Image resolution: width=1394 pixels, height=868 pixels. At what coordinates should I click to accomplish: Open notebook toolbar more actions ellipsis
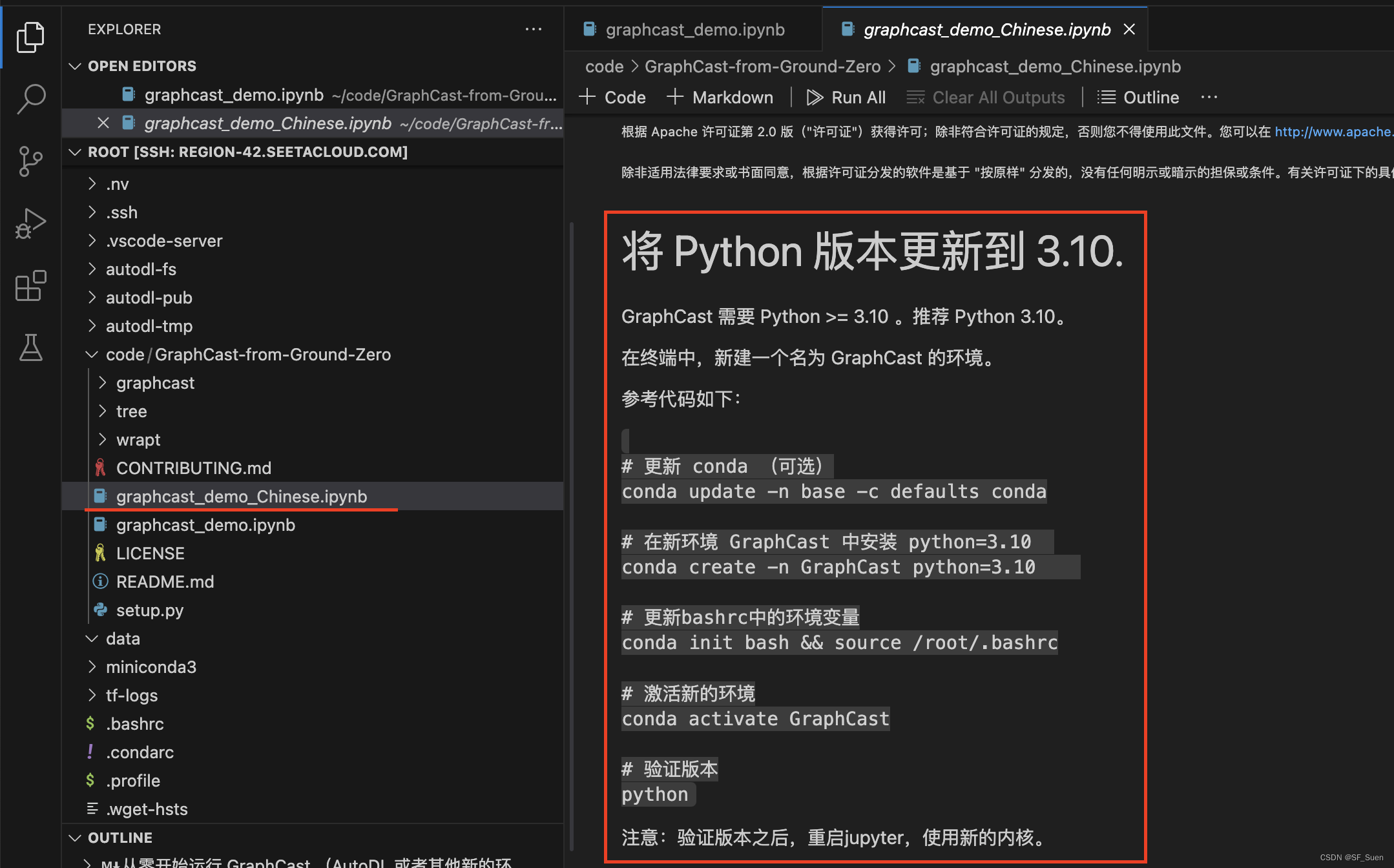point(1209,97)
